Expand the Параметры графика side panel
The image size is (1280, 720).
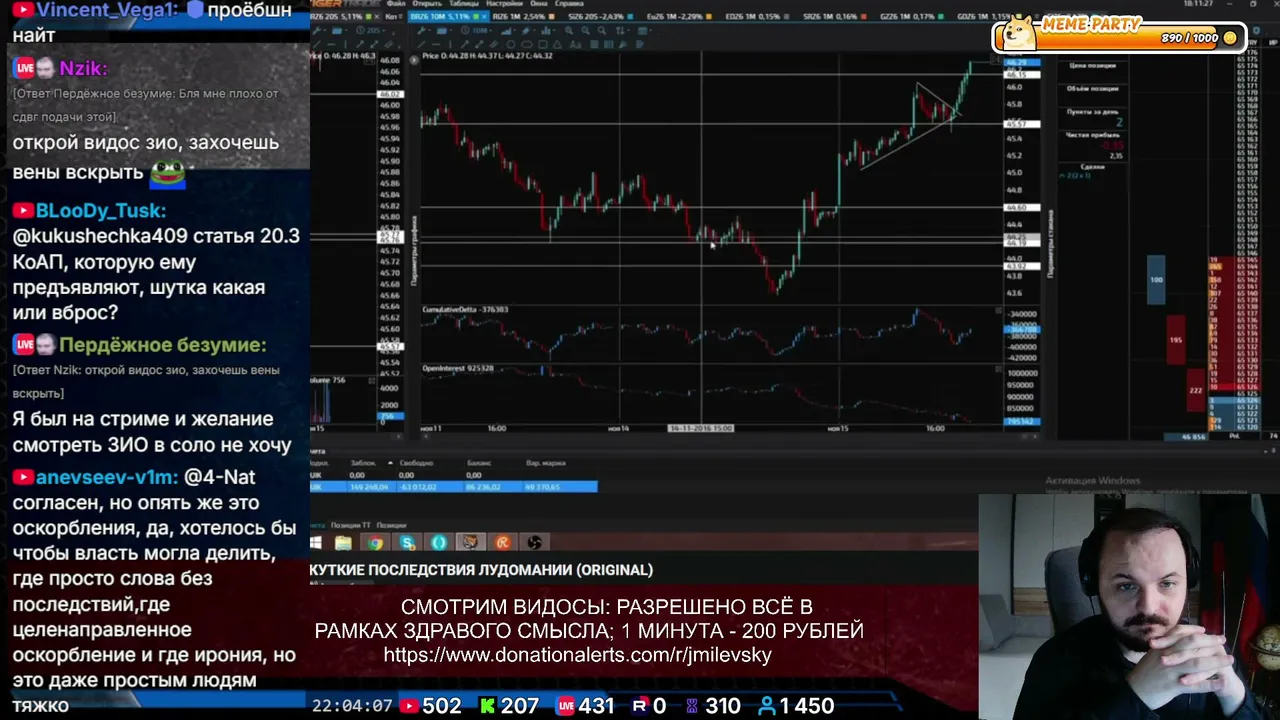[414, 250]
